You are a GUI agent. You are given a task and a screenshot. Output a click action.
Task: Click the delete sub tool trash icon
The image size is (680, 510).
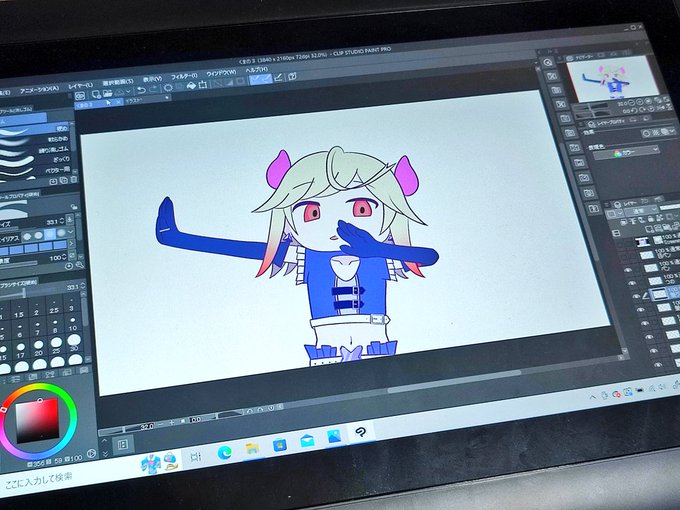(x=73, y=180)
